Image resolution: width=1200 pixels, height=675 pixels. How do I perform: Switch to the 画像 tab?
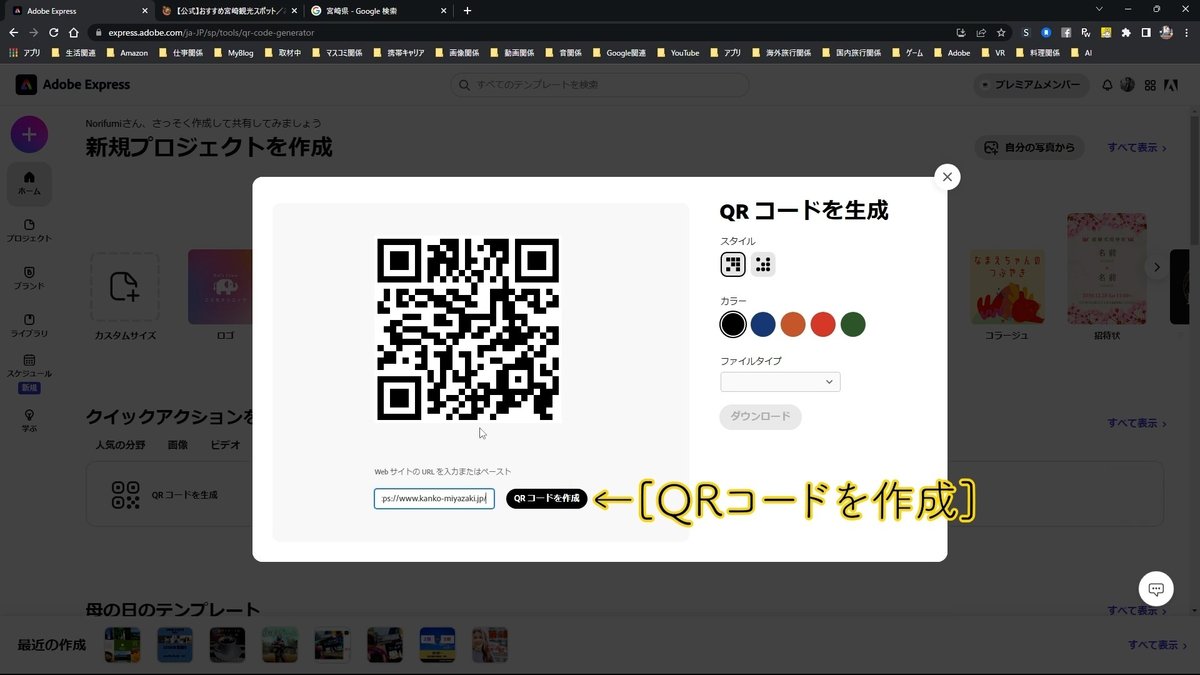177,445
